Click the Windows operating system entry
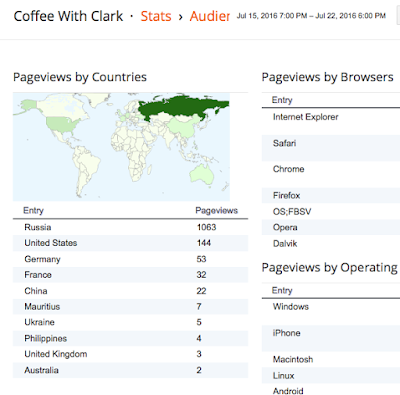This screenshot has width=400, height=395. pos(291,306)
